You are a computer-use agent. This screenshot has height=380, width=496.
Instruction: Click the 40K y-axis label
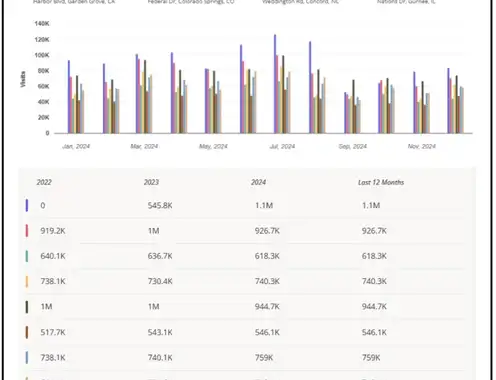(x=43, y=102)
